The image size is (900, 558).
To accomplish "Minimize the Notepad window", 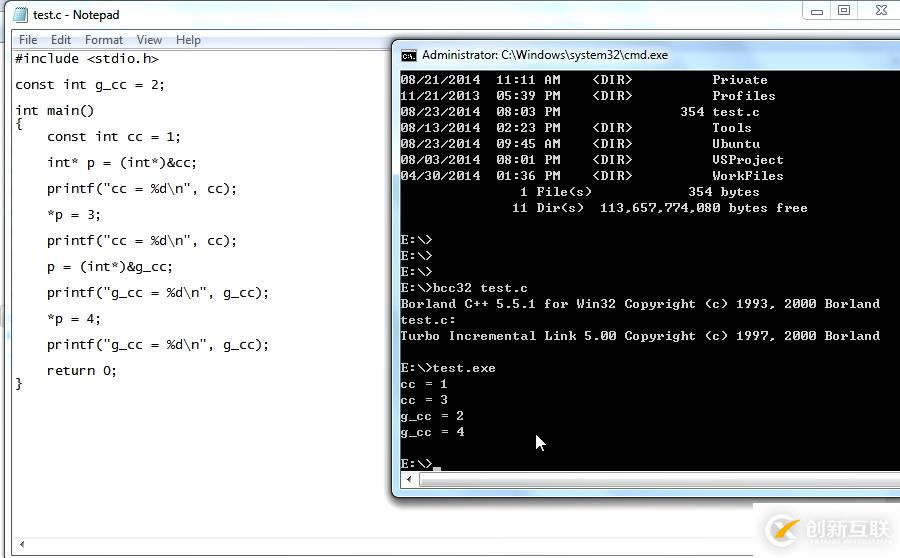I will point(817,11).
